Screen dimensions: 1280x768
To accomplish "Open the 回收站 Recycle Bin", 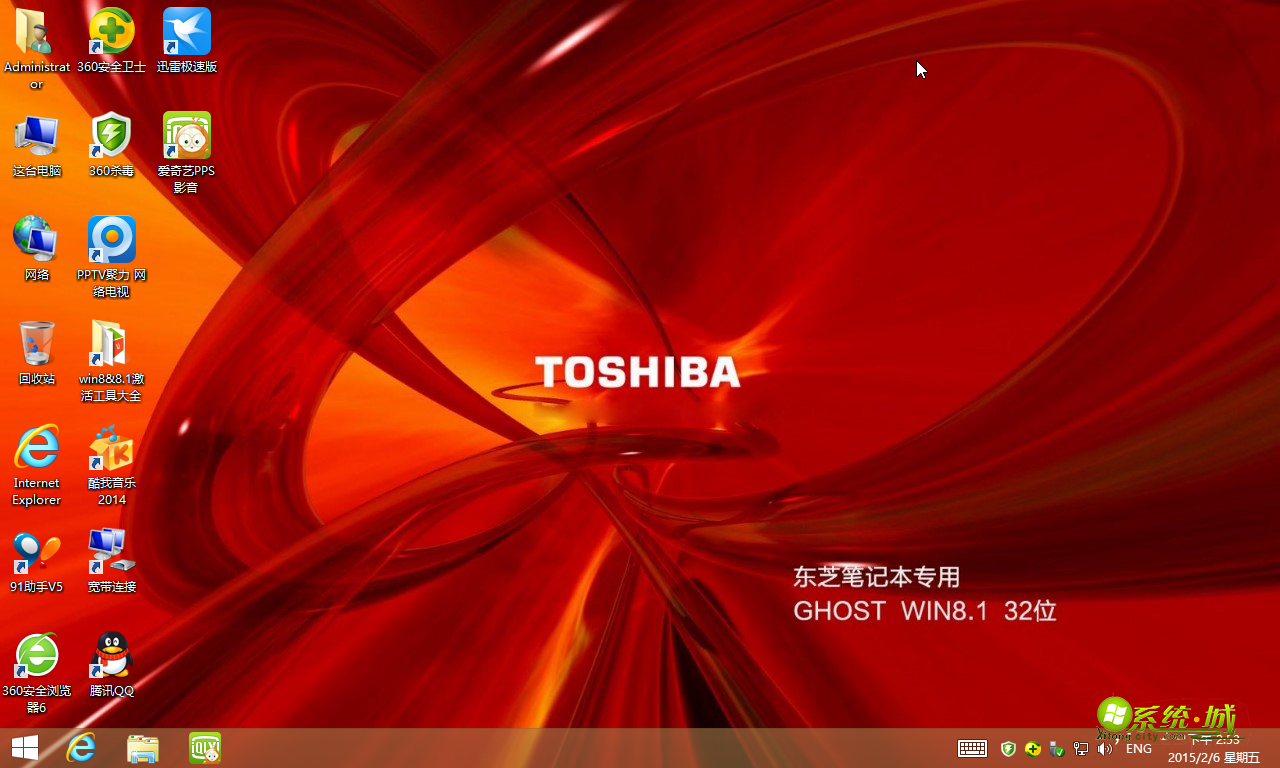I will coord(37,345).
